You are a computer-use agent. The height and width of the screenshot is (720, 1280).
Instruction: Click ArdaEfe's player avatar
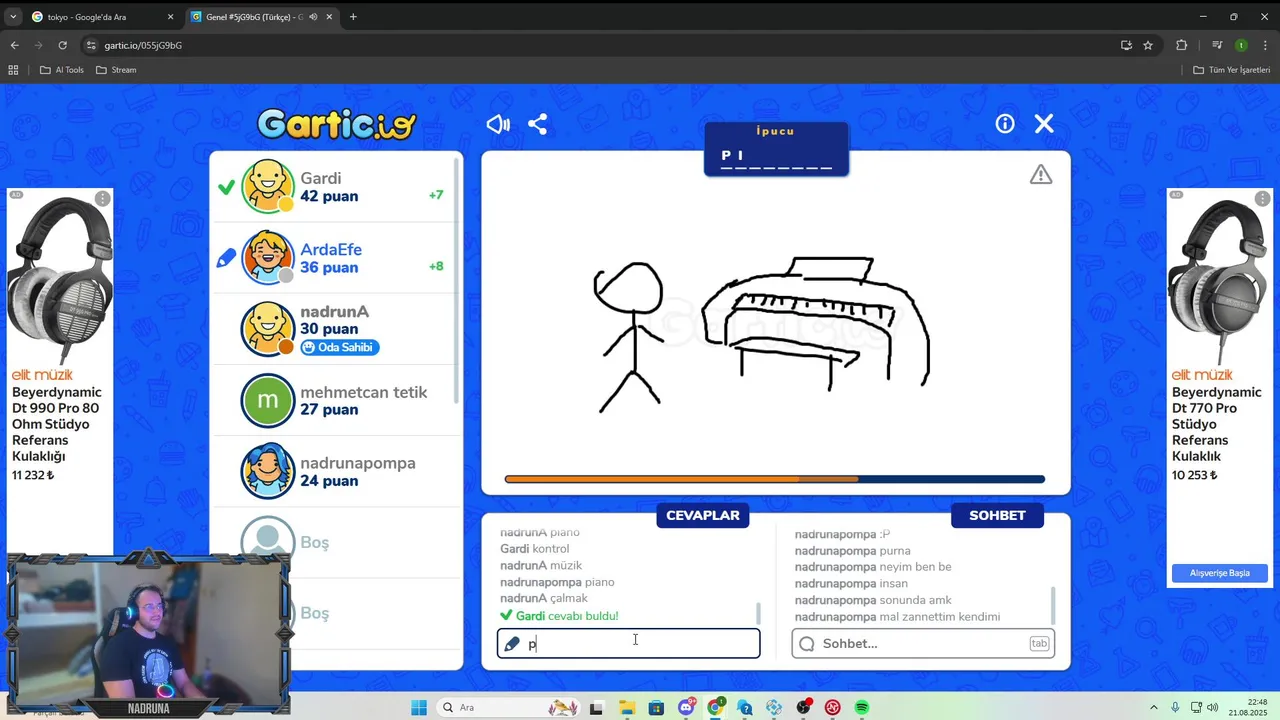pos(267,258)
